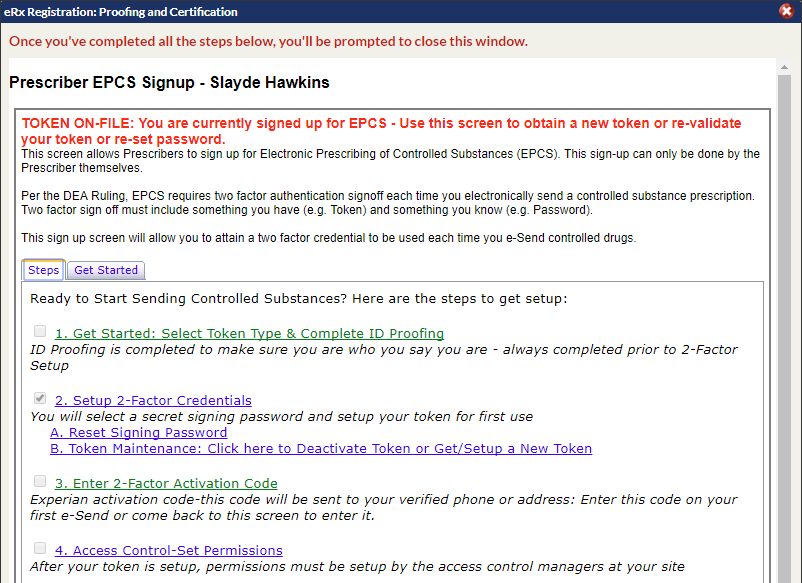Click the 'This screen allows Prescribers' paragraph
Image resolution: width=802 pixels, height=583 pixels.
coord(390,161)
